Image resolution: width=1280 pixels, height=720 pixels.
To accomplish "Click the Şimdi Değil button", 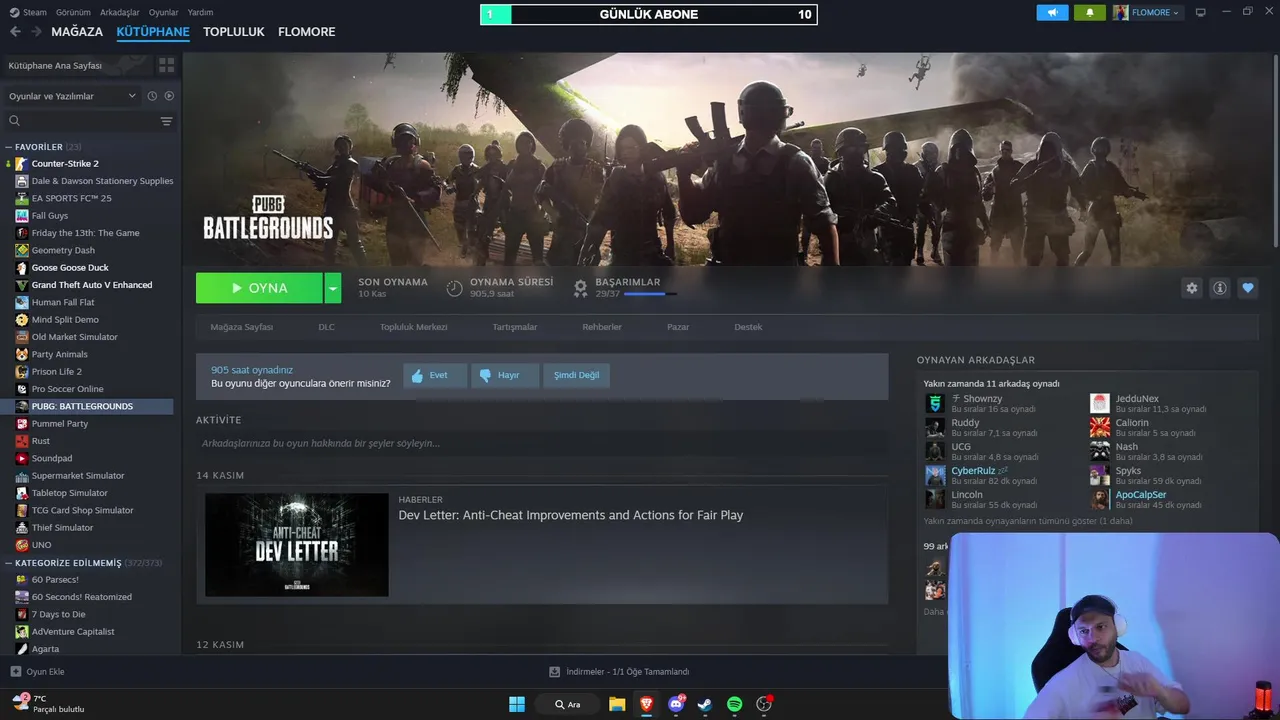I will (x=577, y=375).
